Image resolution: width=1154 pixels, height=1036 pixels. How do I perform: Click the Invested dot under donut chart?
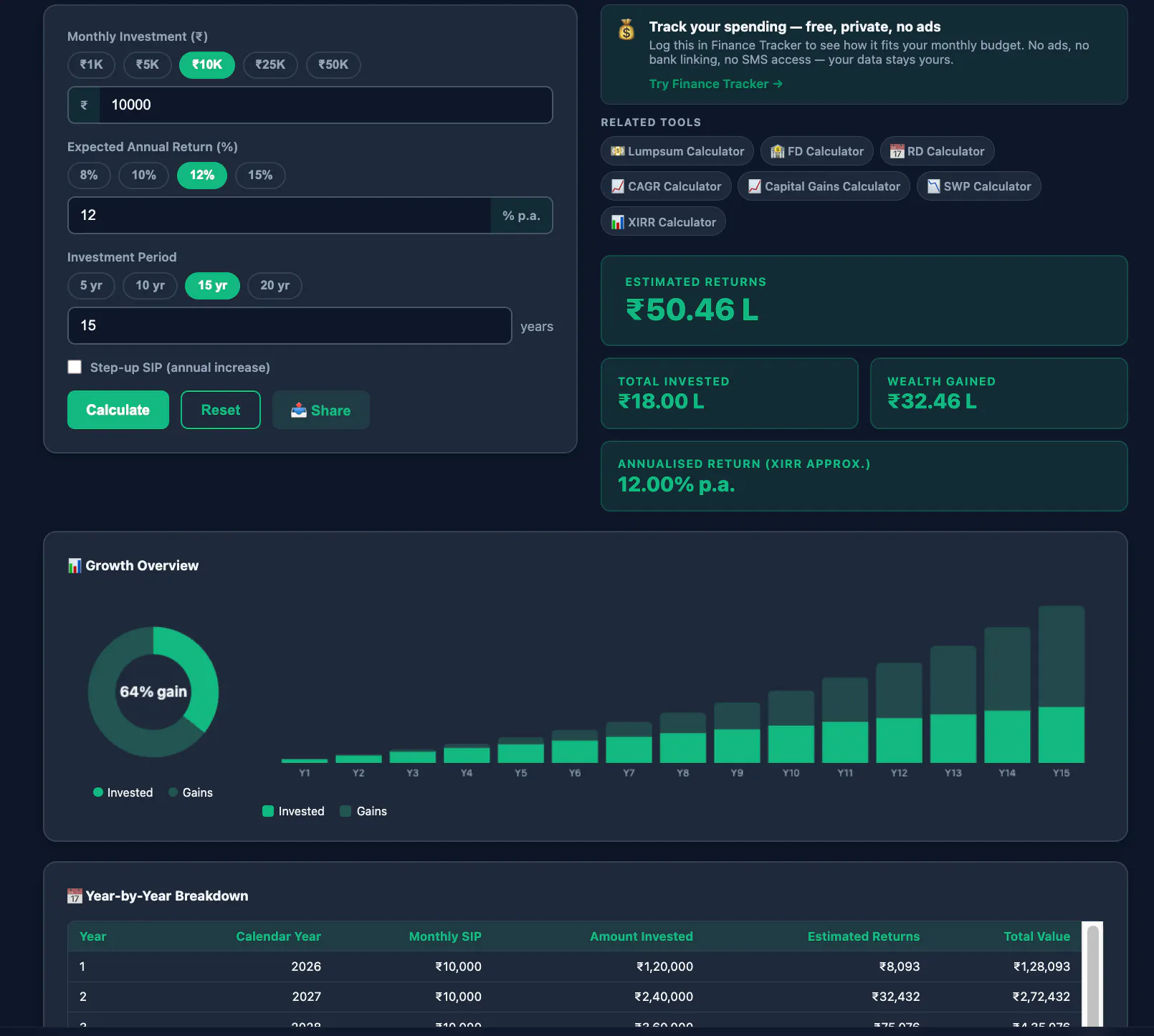tap(98, 792)
